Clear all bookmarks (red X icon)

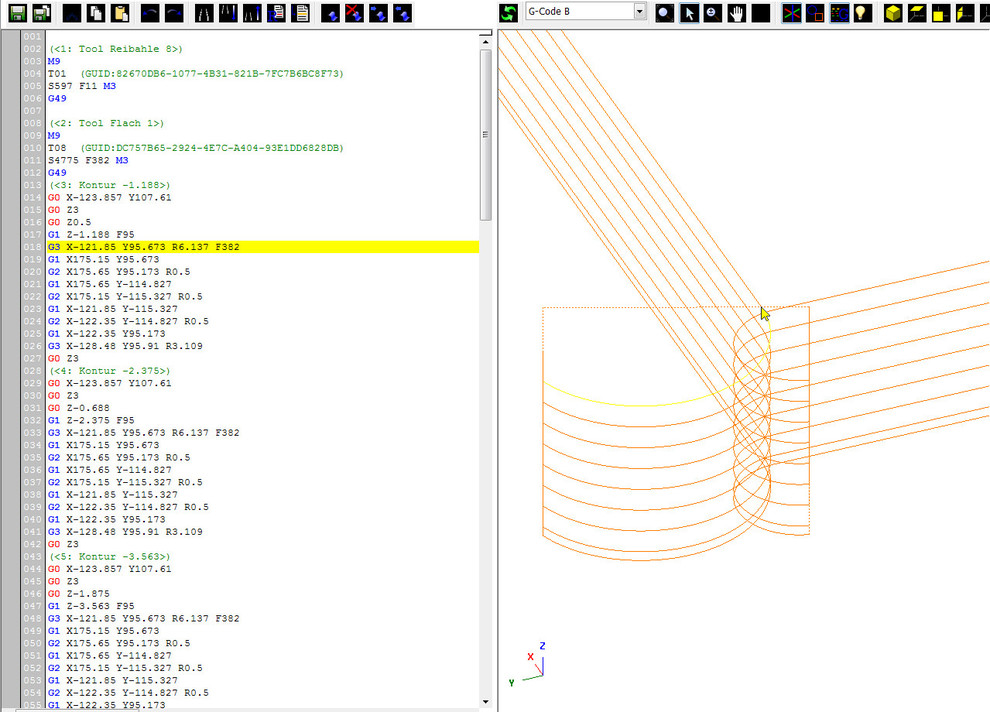[x=354, y=13]
